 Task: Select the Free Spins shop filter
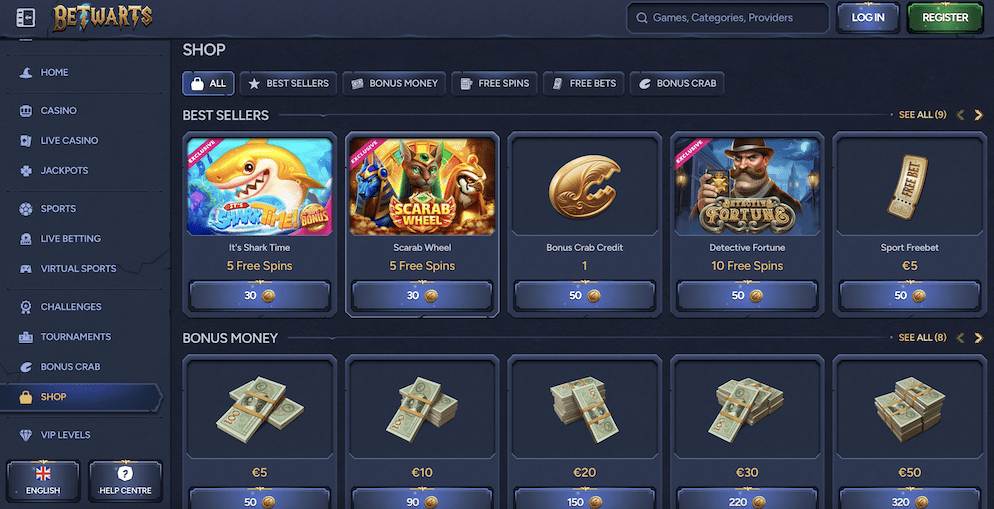coord(494,83)
